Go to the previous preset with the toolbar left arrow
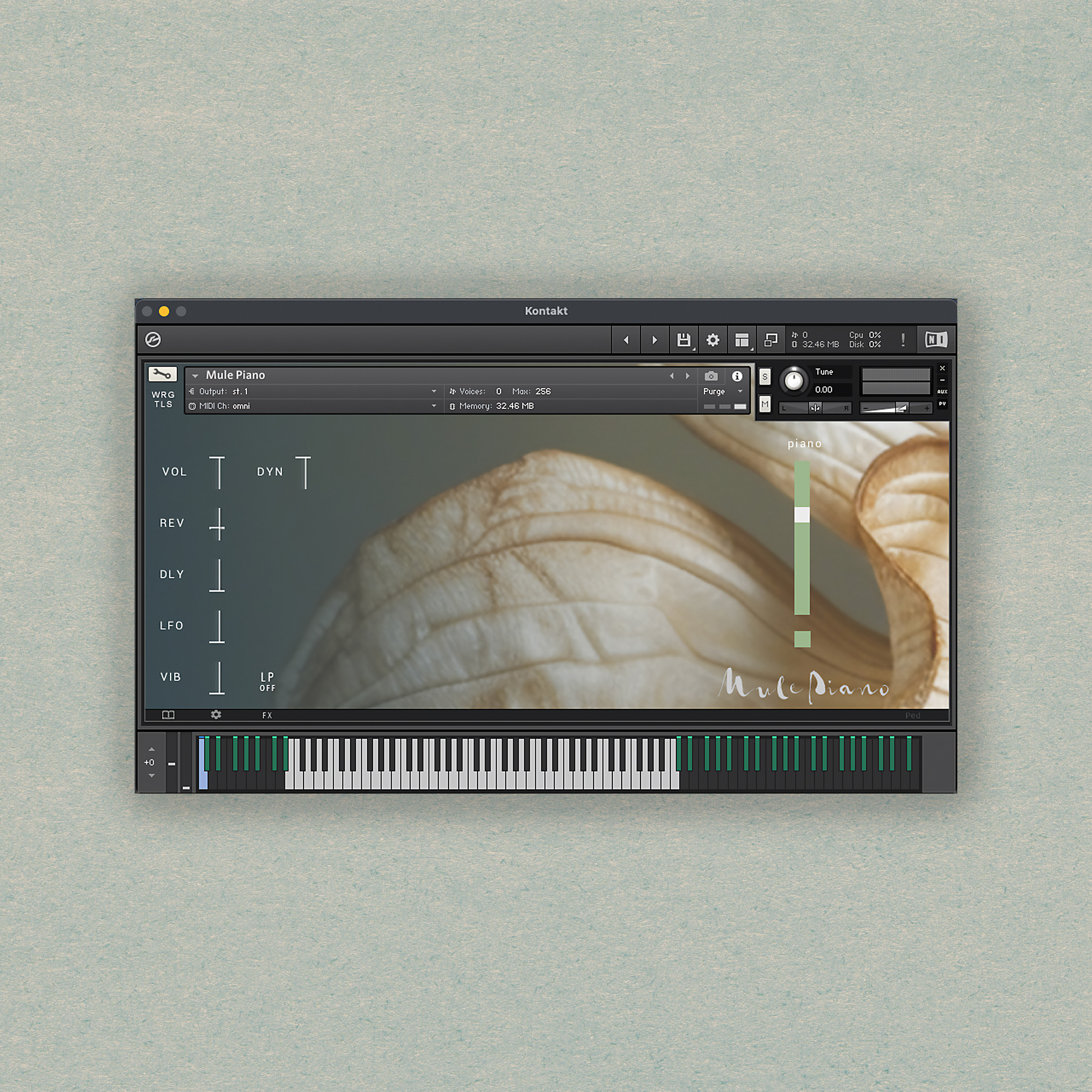The height and width of the screenshot is (1092, 1092). (x=626, y=339)
